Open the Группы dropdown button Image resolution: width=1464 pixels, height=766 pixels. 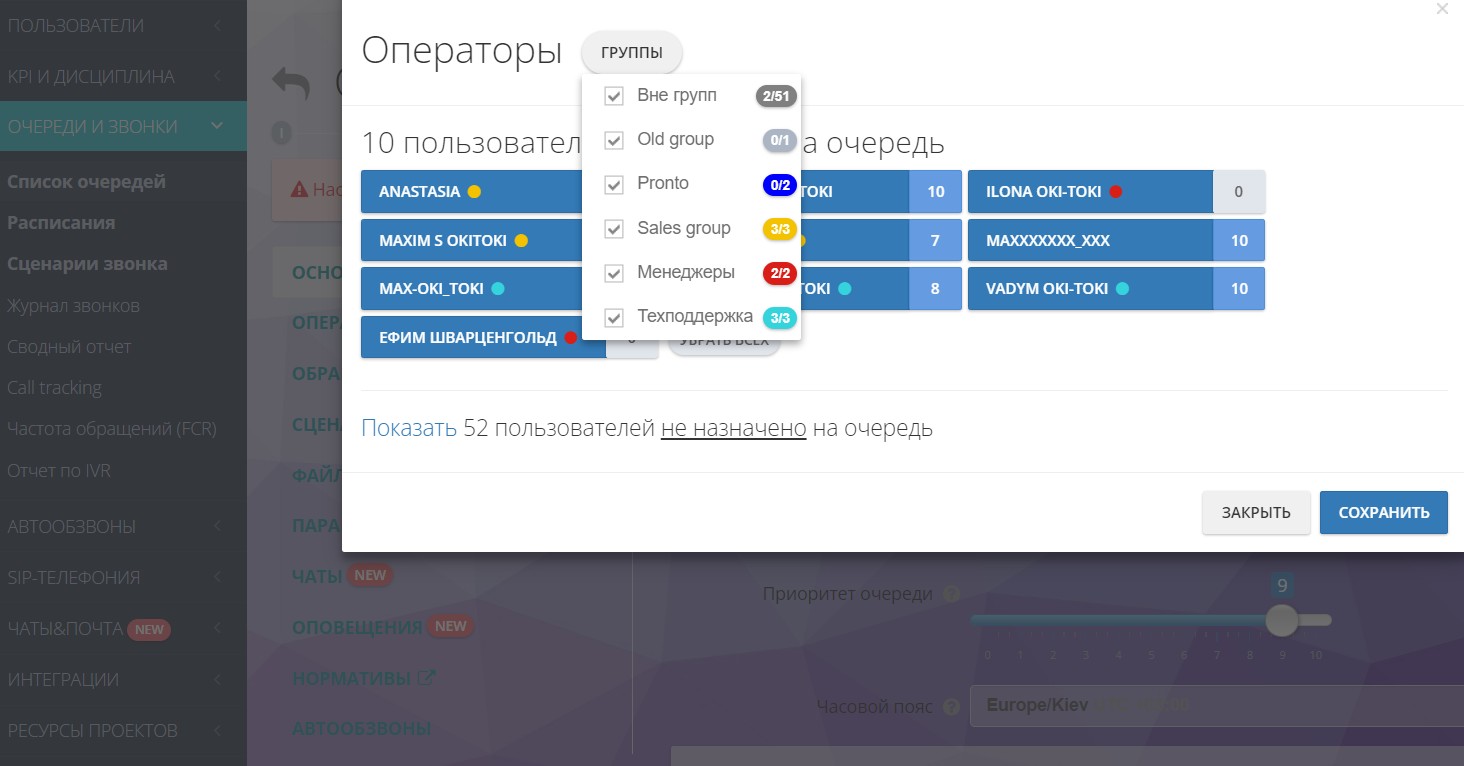(631, 52)
